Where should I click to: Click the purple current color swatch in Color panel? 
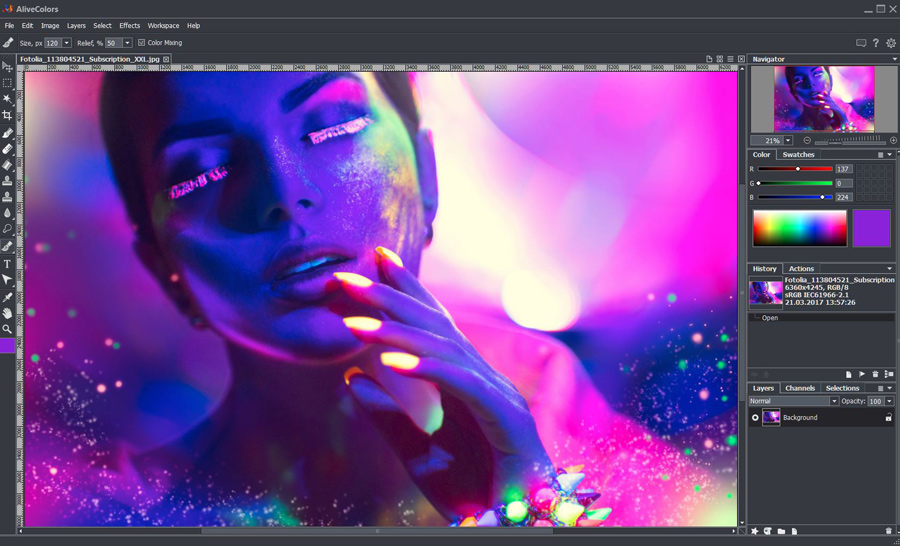872,228
